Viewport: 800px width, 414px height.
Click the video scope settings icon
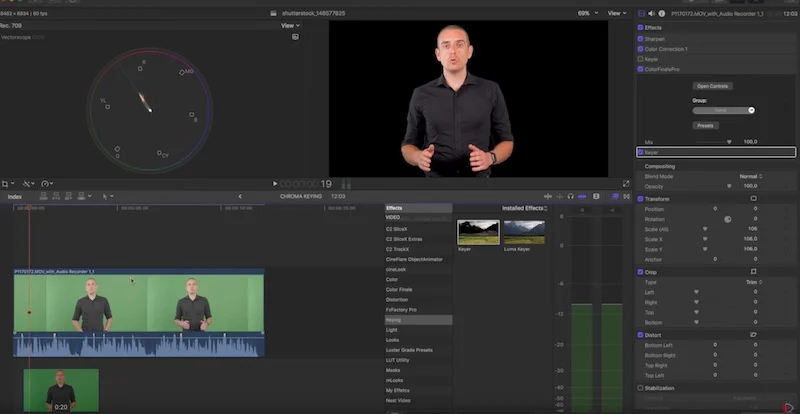(x=295, y=37)
